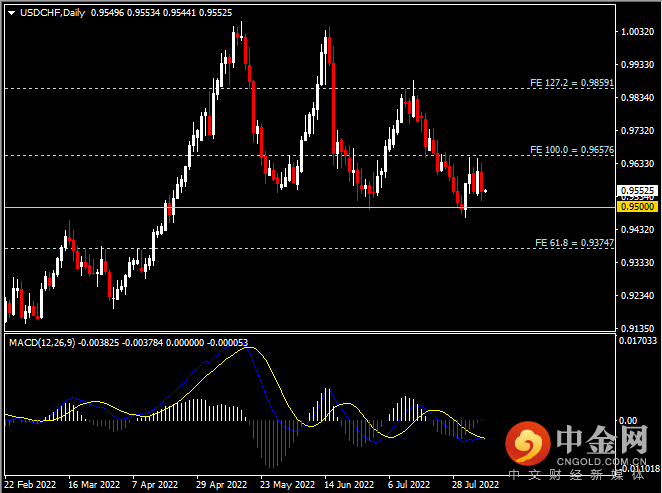
Task: Click the MACD values -0.003825 -0.003784
Action: pyautogui.click(x=120, y=342)
